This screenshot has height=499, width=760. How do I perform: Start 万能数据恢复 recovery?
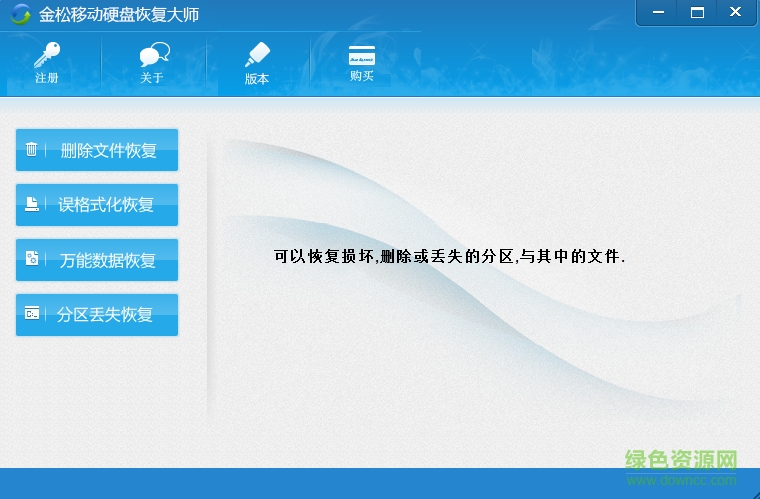pos(97,260)
